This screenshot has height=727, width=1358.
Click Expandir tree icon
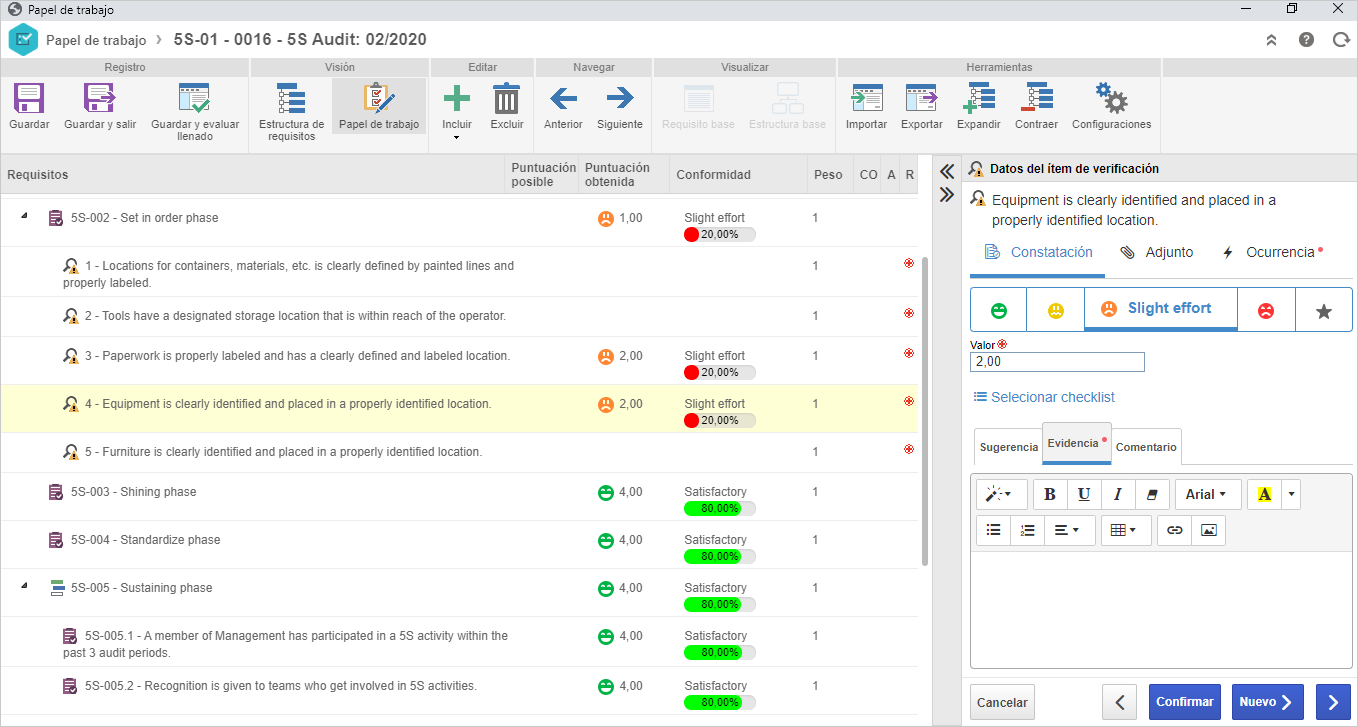tap(978, 99)
